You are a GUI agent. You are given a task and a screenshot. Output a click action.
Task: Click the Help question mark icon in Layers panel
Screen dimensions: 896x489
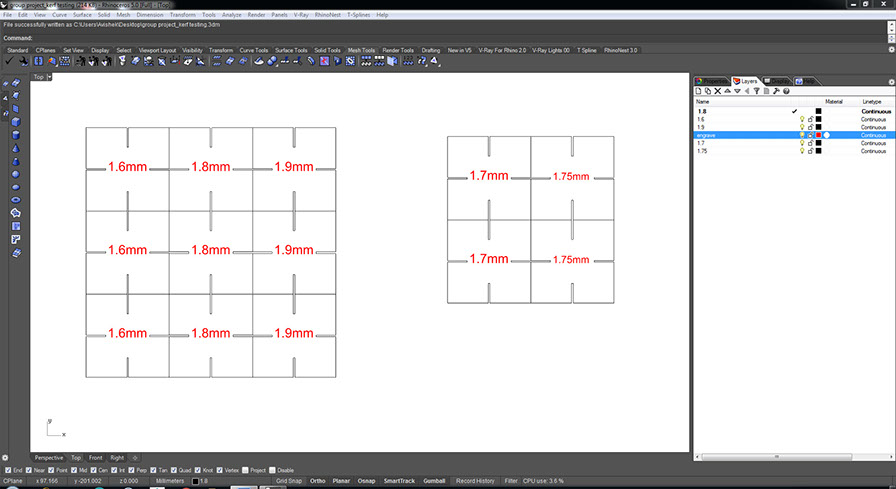pos(786,91)
